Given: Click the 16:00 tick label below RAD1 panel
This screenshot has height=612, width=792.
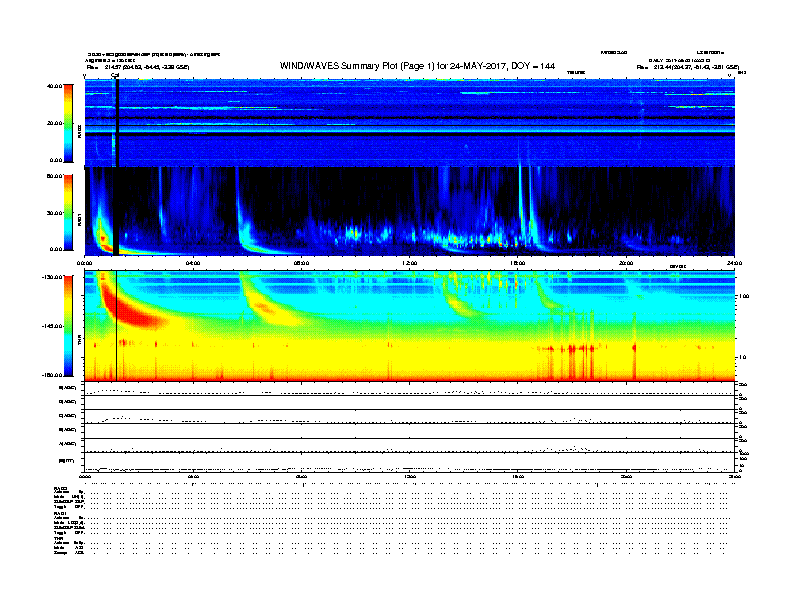Looking at the screenshot, I should (518, 263).
